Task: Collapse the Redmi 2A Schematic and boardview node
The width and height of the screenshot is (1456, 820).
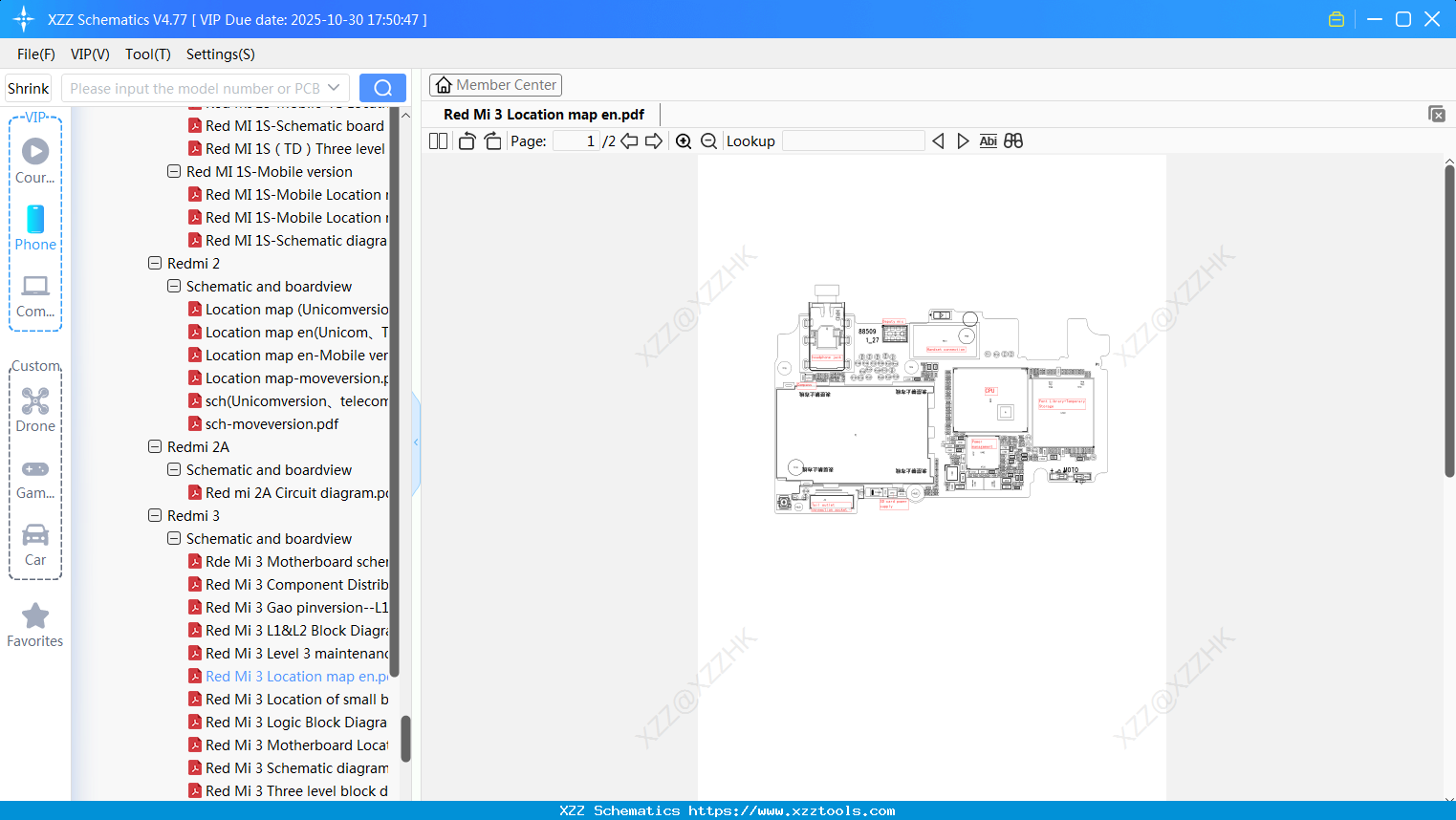Action: [x=174, y=469]
